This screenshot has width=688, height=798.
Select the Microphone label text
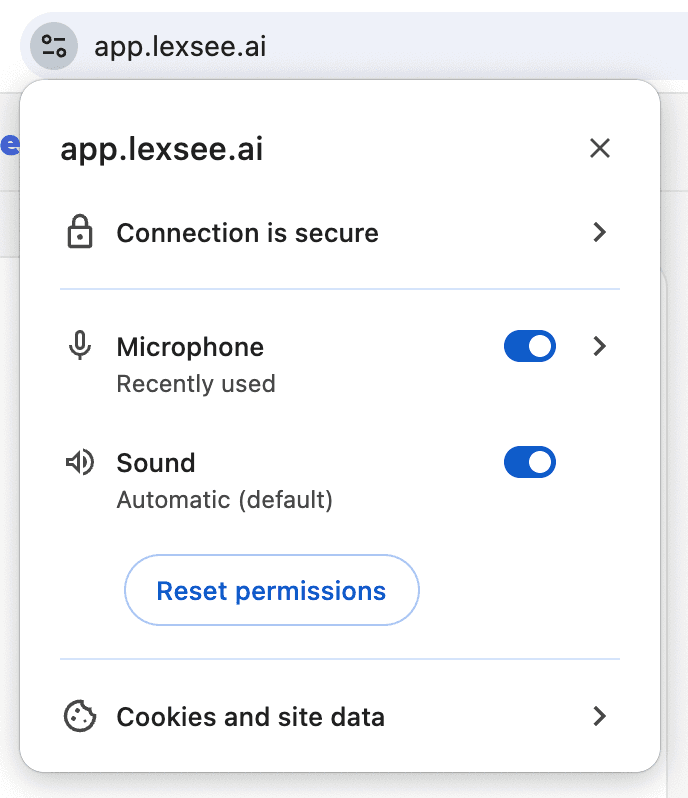190,347
